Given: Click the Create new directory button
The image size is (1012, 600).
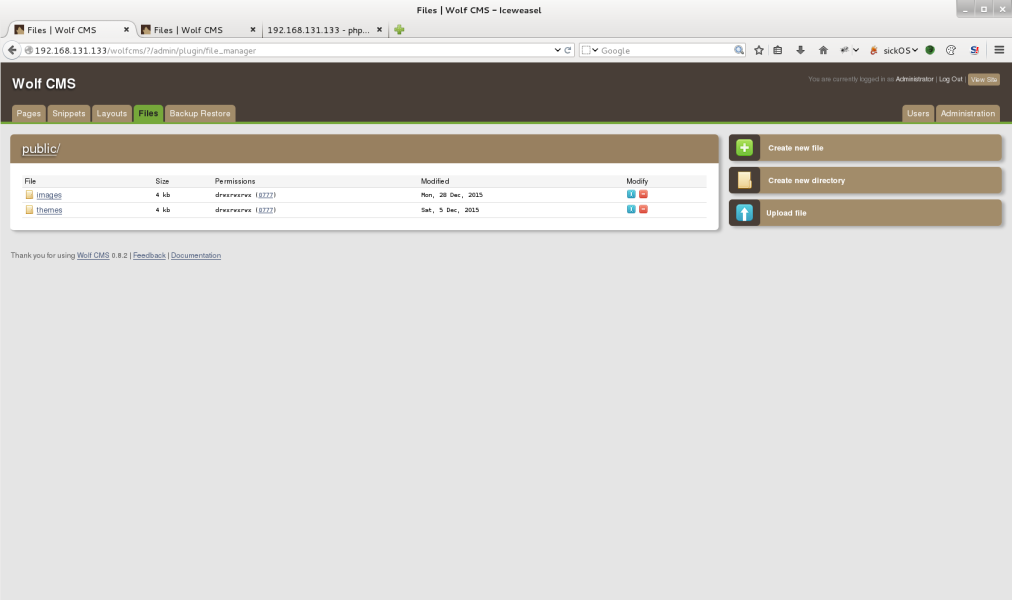Looking at the screenshot, I should (x=865, y=180).
